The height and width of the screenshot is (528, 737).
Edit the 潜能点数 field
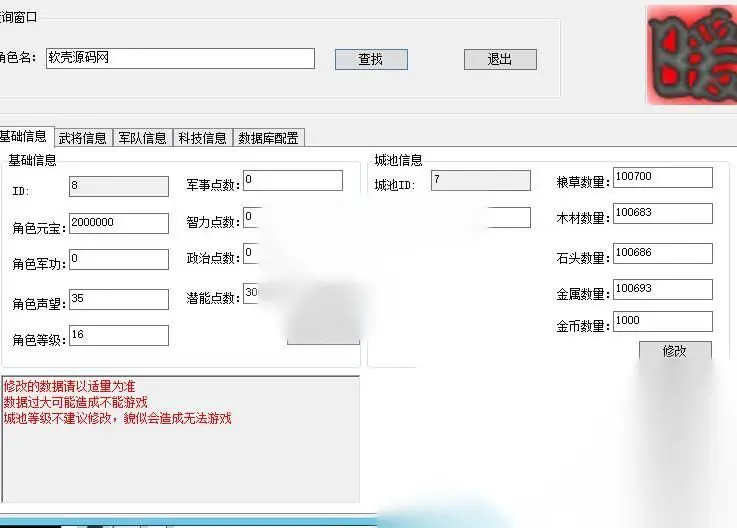click(x=251, y=293)
